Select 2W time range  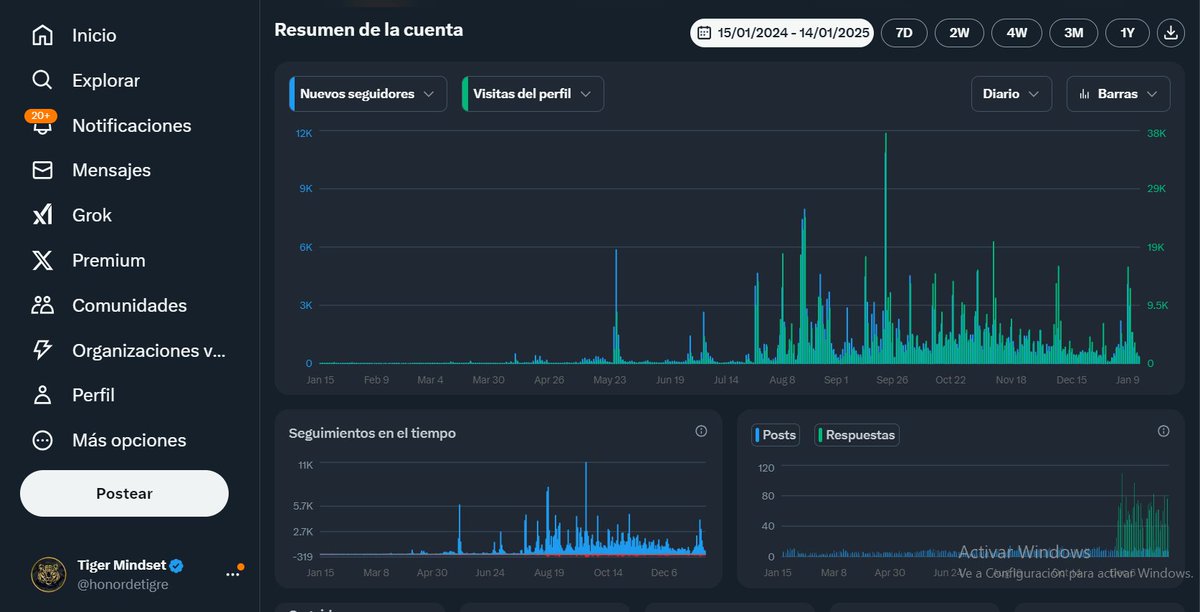960,33
